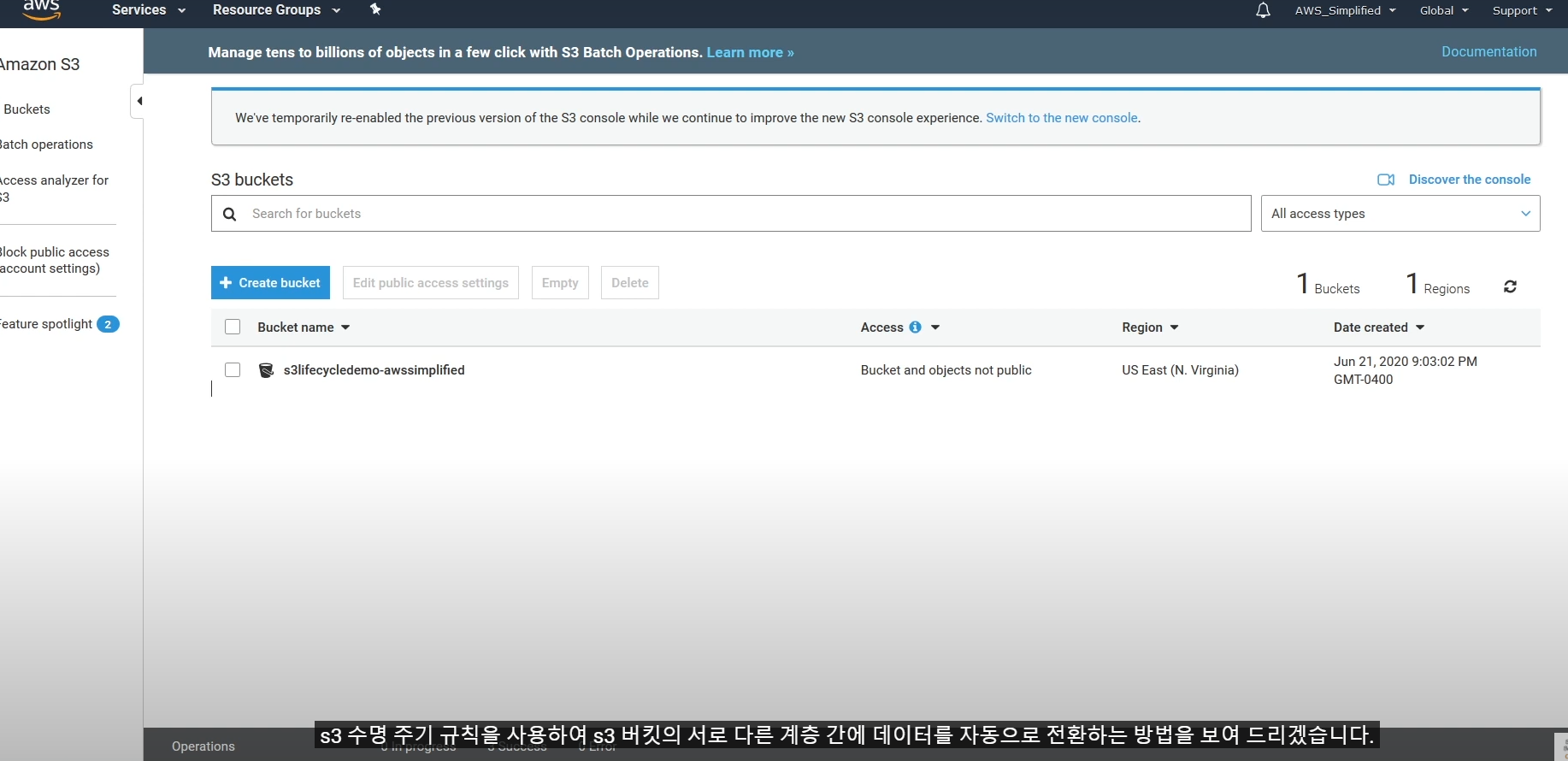Open the Support dropdown menu
Screen dimensions: 1568x761
point(1522,10)
